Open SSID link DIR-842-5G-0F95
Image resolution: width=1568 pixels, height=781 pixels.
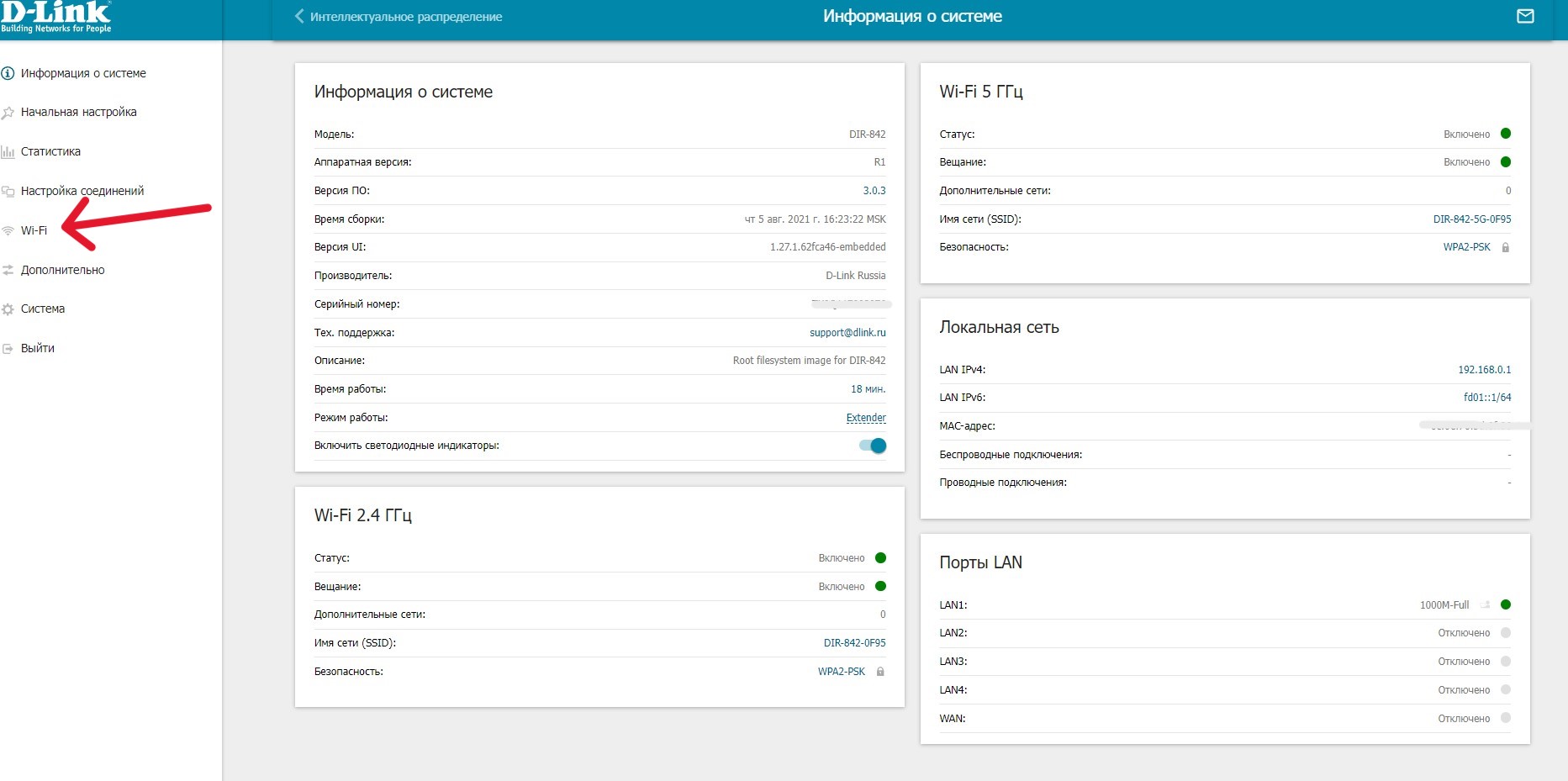(x=1472, y=219)
